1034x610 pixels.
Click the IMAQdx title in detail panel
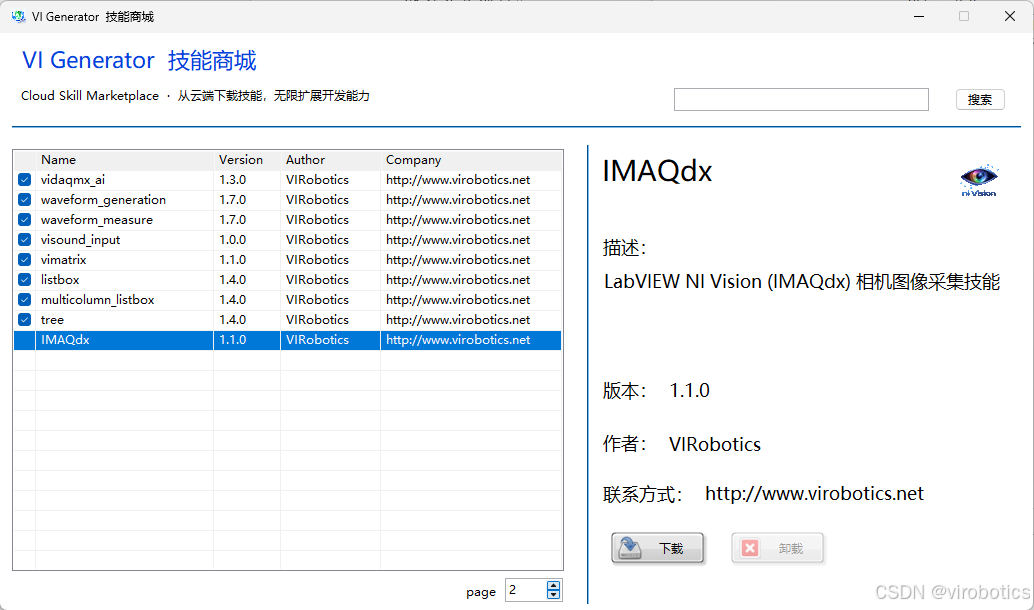pos(657,171)
